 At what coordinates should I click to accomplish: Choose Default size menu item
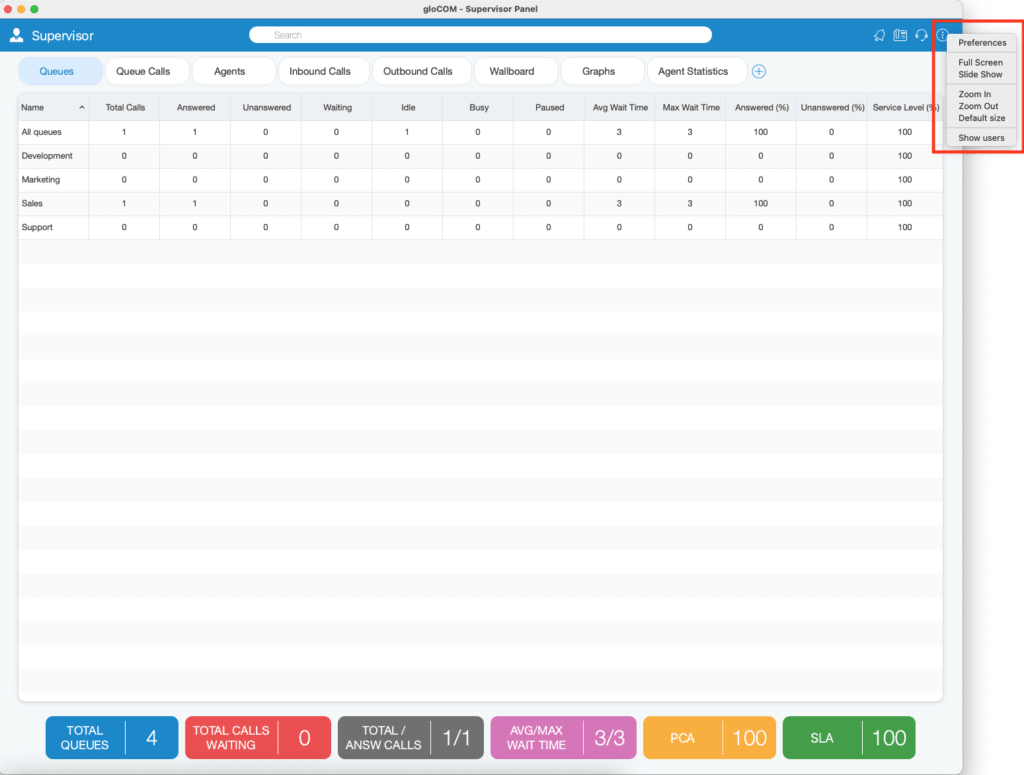982,118
